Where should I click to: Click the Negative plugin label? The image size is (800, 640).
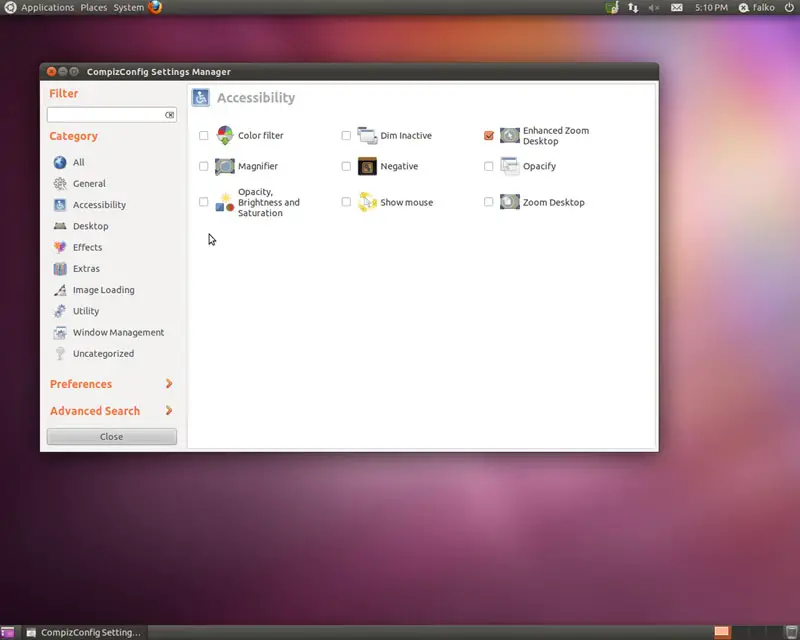coord(399,166)
